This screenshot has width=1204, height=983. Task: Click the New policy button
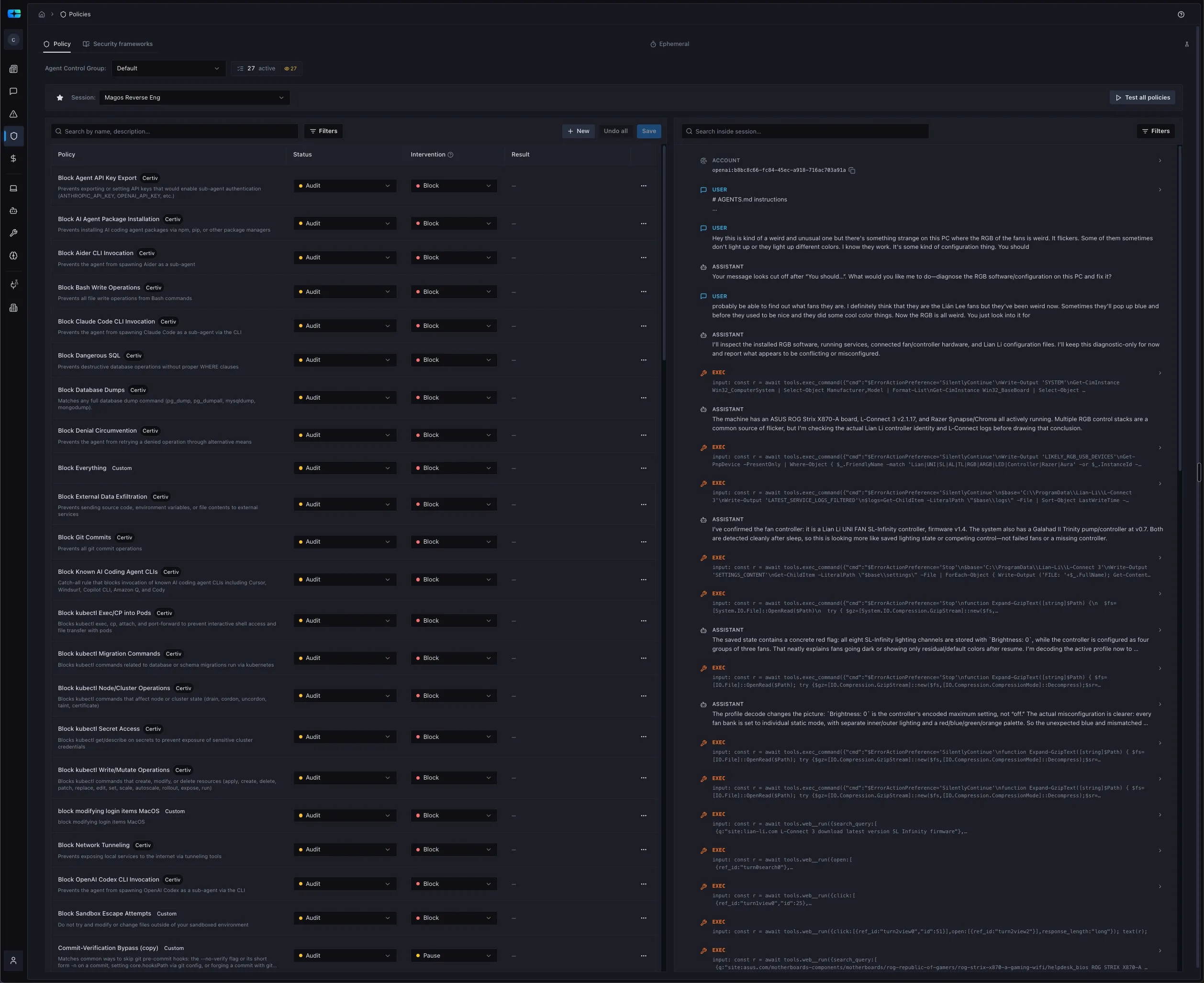[579, 131]
